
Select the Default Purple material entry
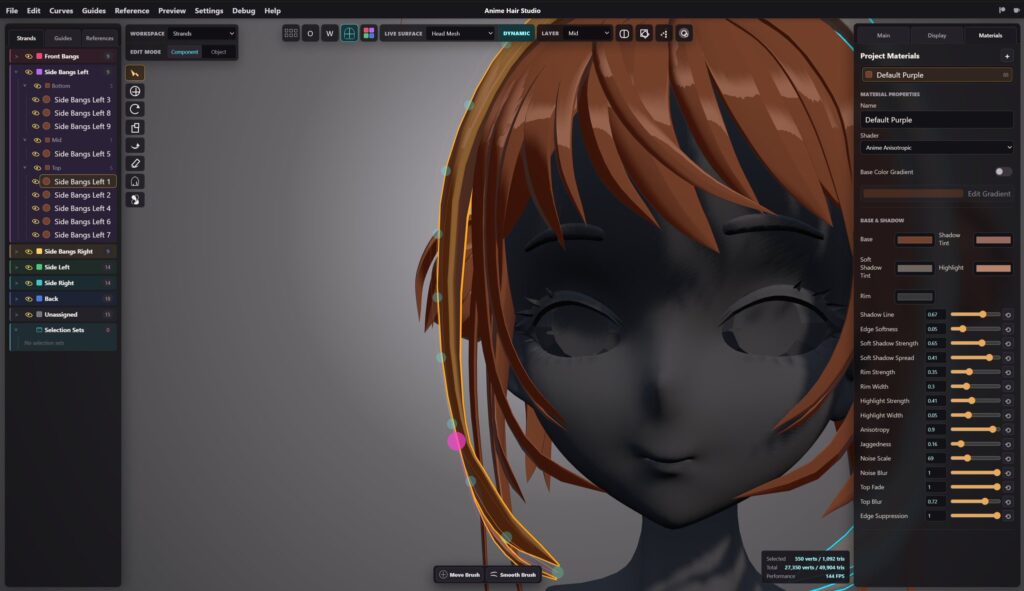[x=936, y=75]
